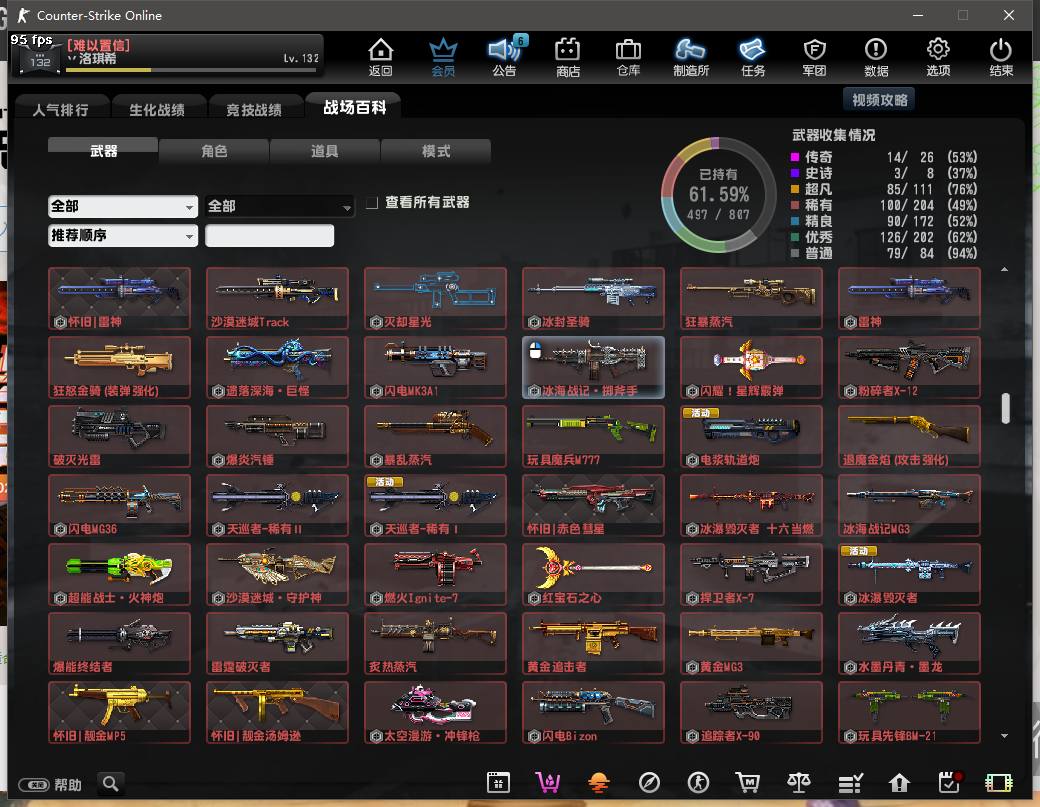The width and height of the screenshot is (1040, 807).
Task: Select the 模式 sub-tab
Action: tap(436, 151)
